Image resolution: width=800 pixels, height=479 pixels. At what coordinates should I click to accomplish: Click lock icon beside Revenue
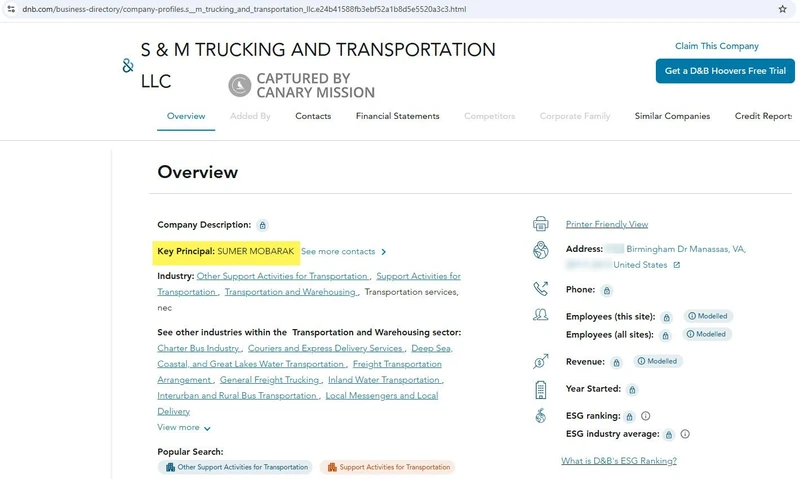click(616, 363)
